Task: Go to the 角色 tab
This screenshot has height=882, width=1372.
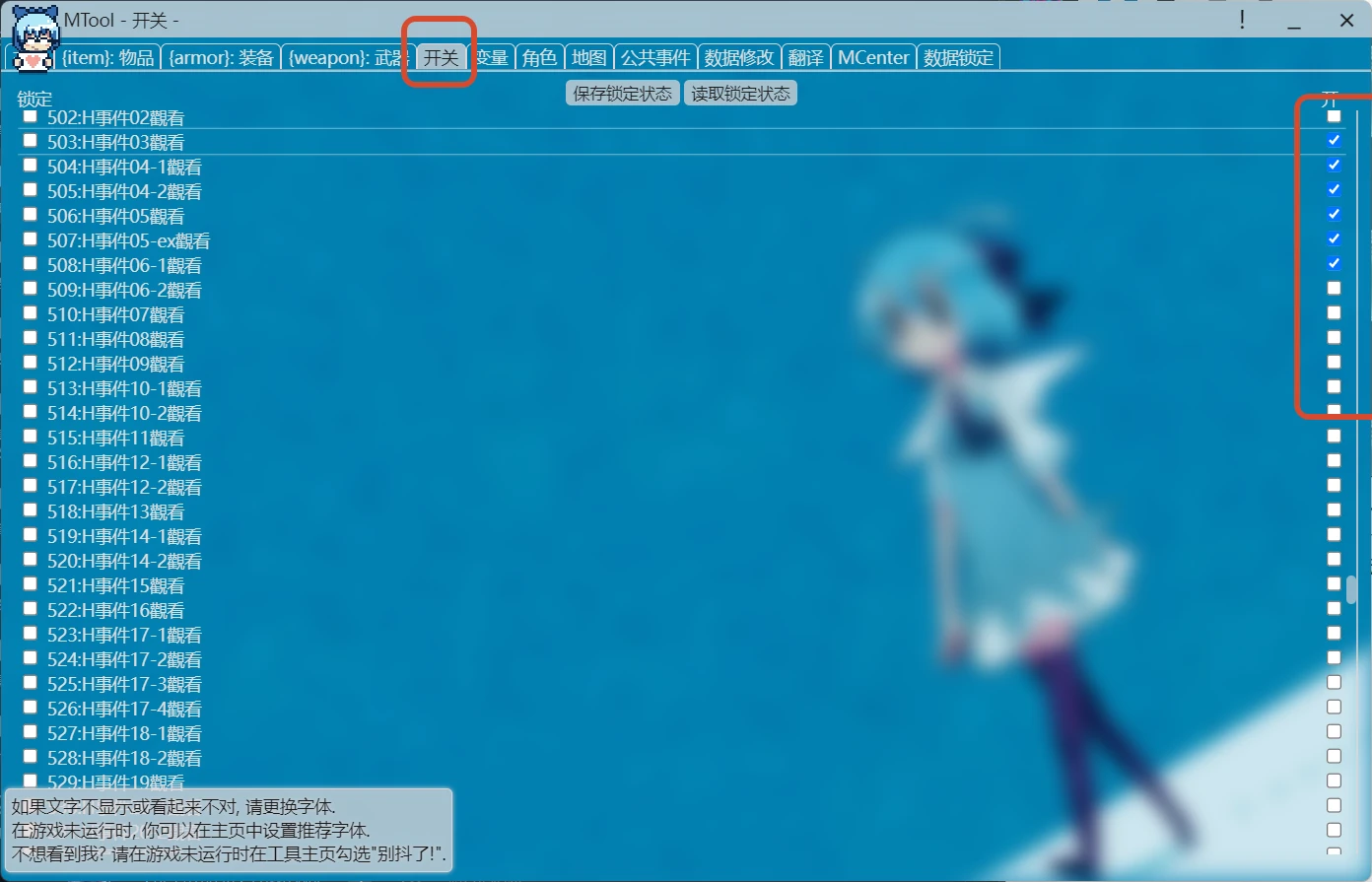Action: (x=540, y=57)
